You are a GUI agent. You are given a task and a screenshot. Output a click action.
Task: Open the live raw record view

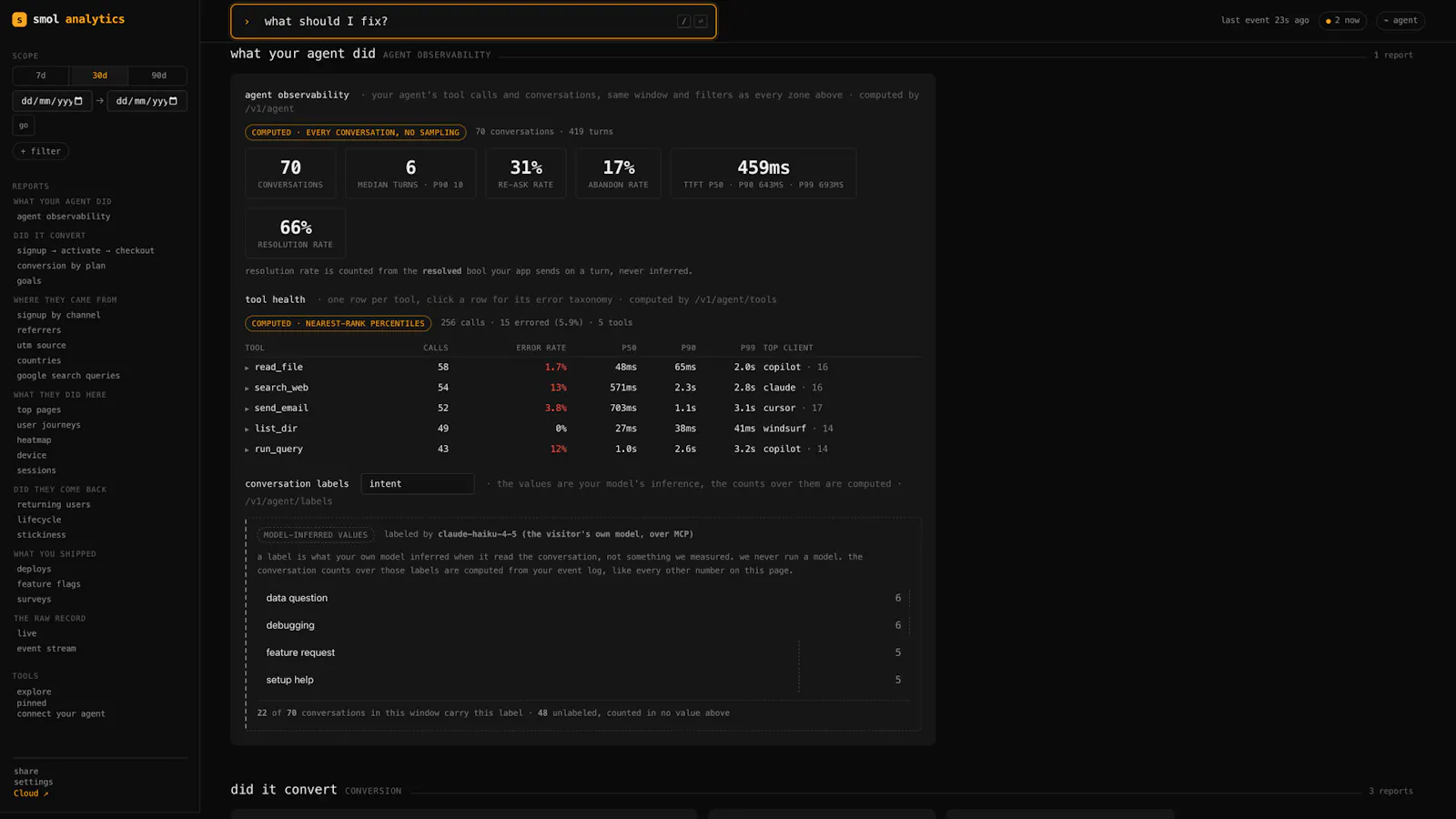(27, 633)
